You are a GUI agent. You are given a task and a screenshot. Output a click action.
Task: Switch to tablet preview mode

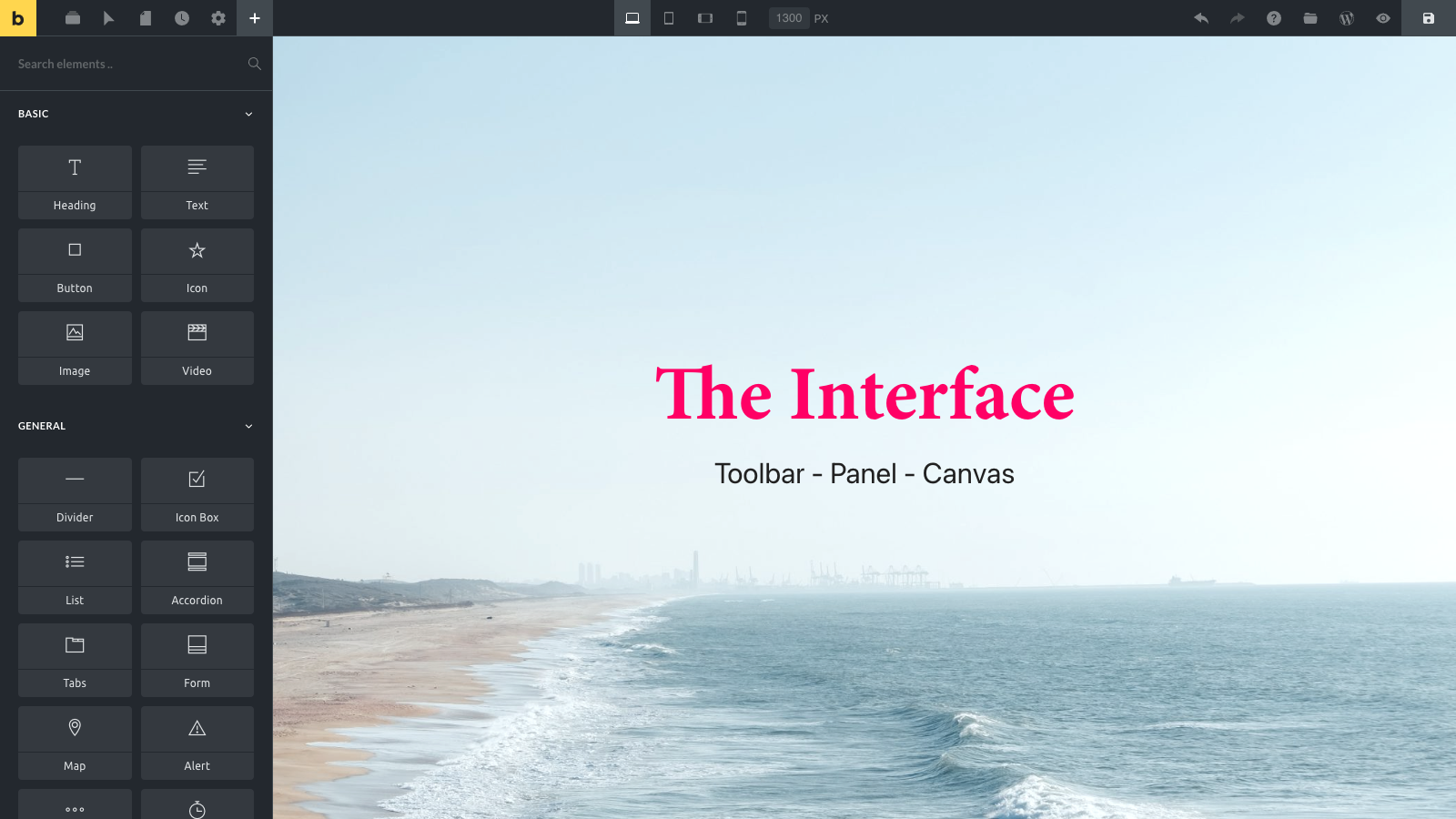[x=669, y=18]
